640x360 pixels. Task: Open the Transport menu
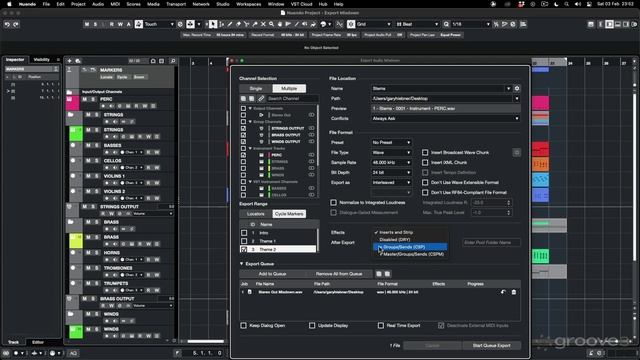pos(176,4)
